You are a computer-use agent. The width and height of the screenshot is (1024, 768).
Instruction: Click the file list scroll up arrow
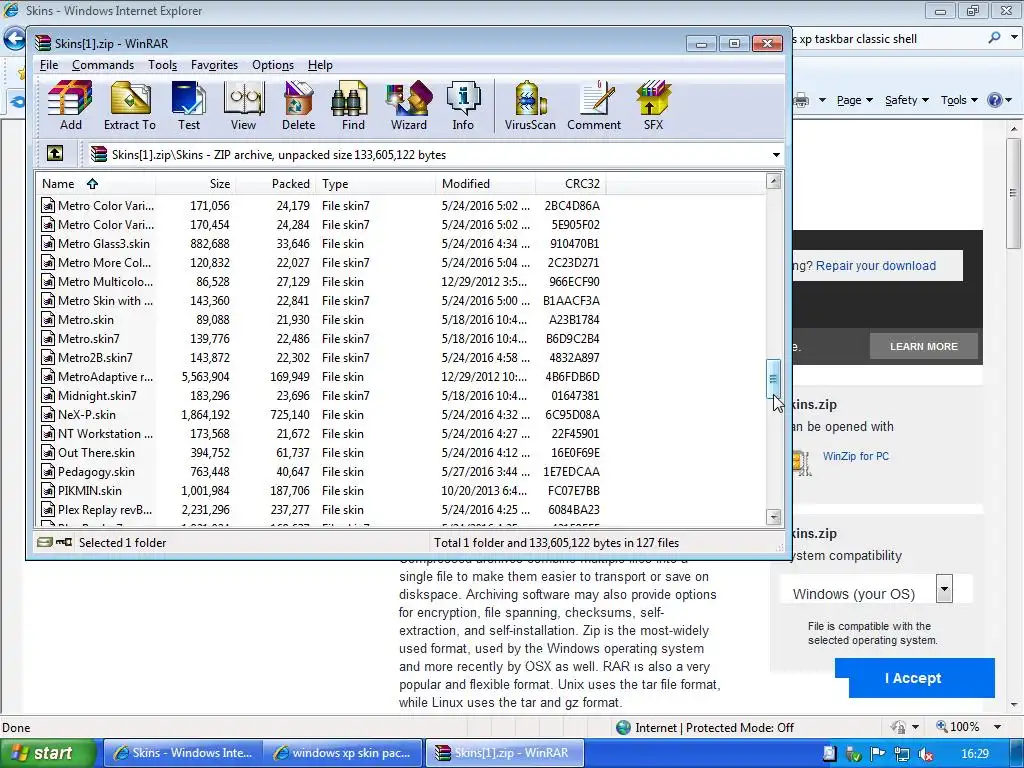[773, 181]
